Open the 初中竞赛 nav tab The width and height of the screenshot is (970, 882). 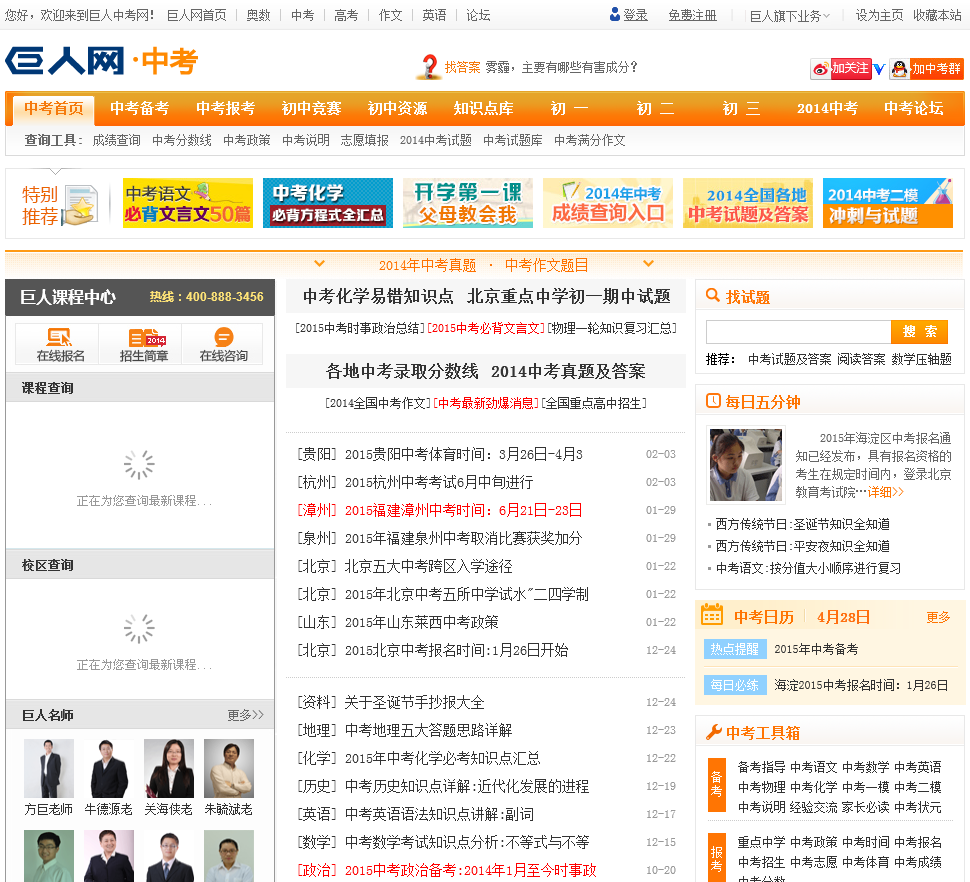[312, 109]
